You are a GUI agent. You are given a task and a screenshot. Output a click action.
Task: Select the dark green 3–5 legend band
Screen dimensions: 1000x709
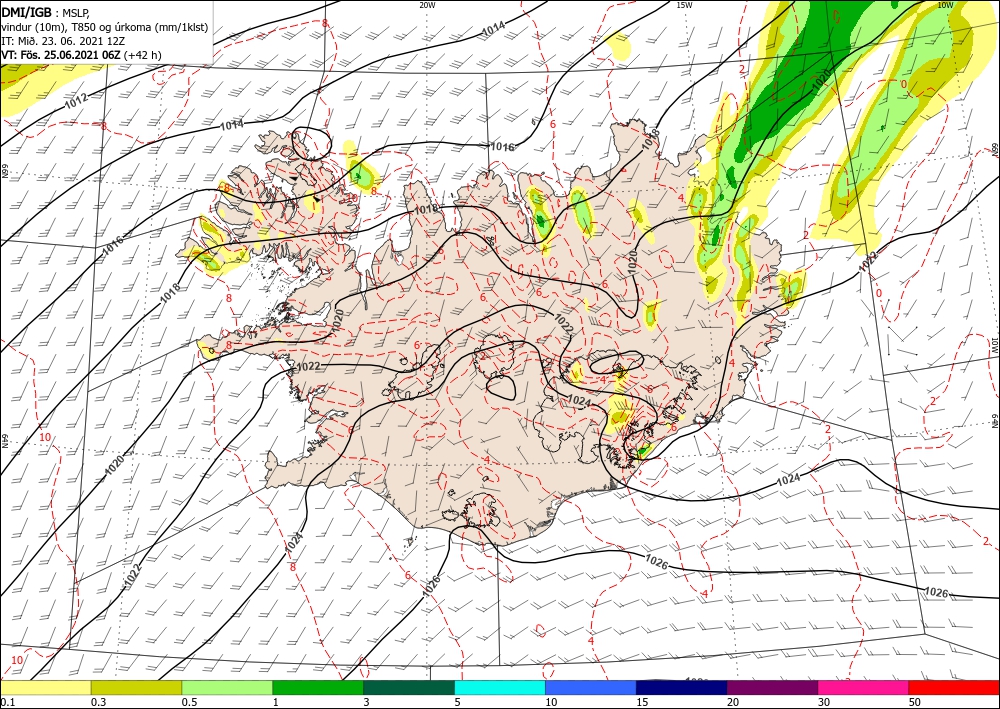(409, 687)
